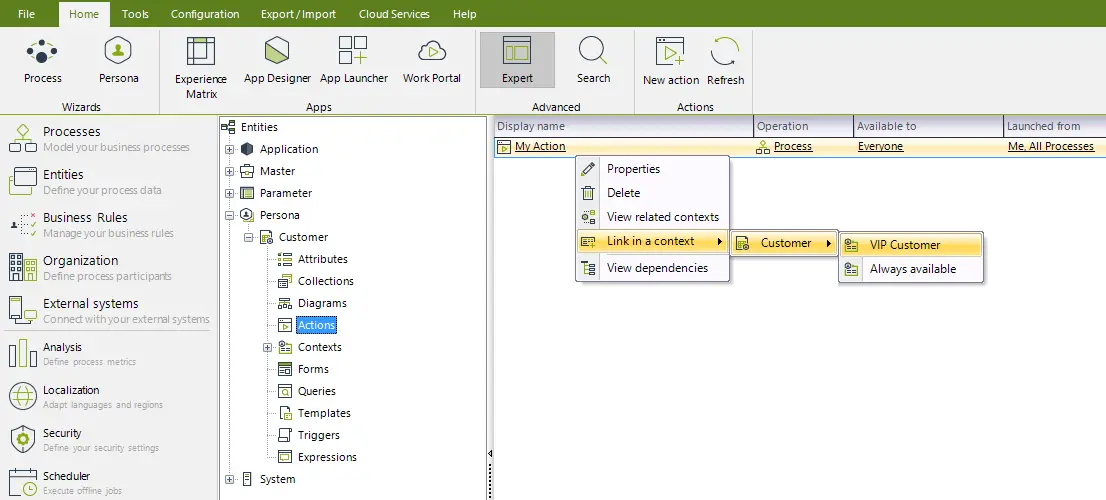Click the My Action link

tap(540, 147)
